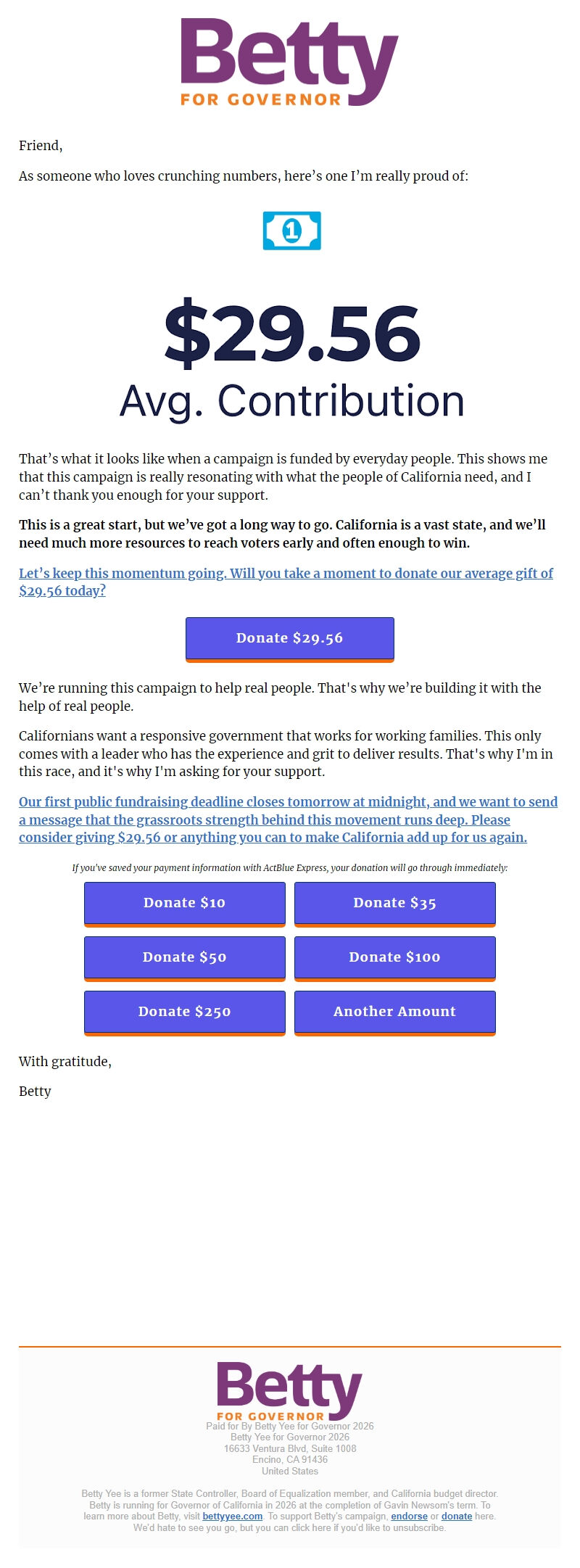580x1568 pixels.
Task: Select the Donate $100 button
Action: [394, 957]
